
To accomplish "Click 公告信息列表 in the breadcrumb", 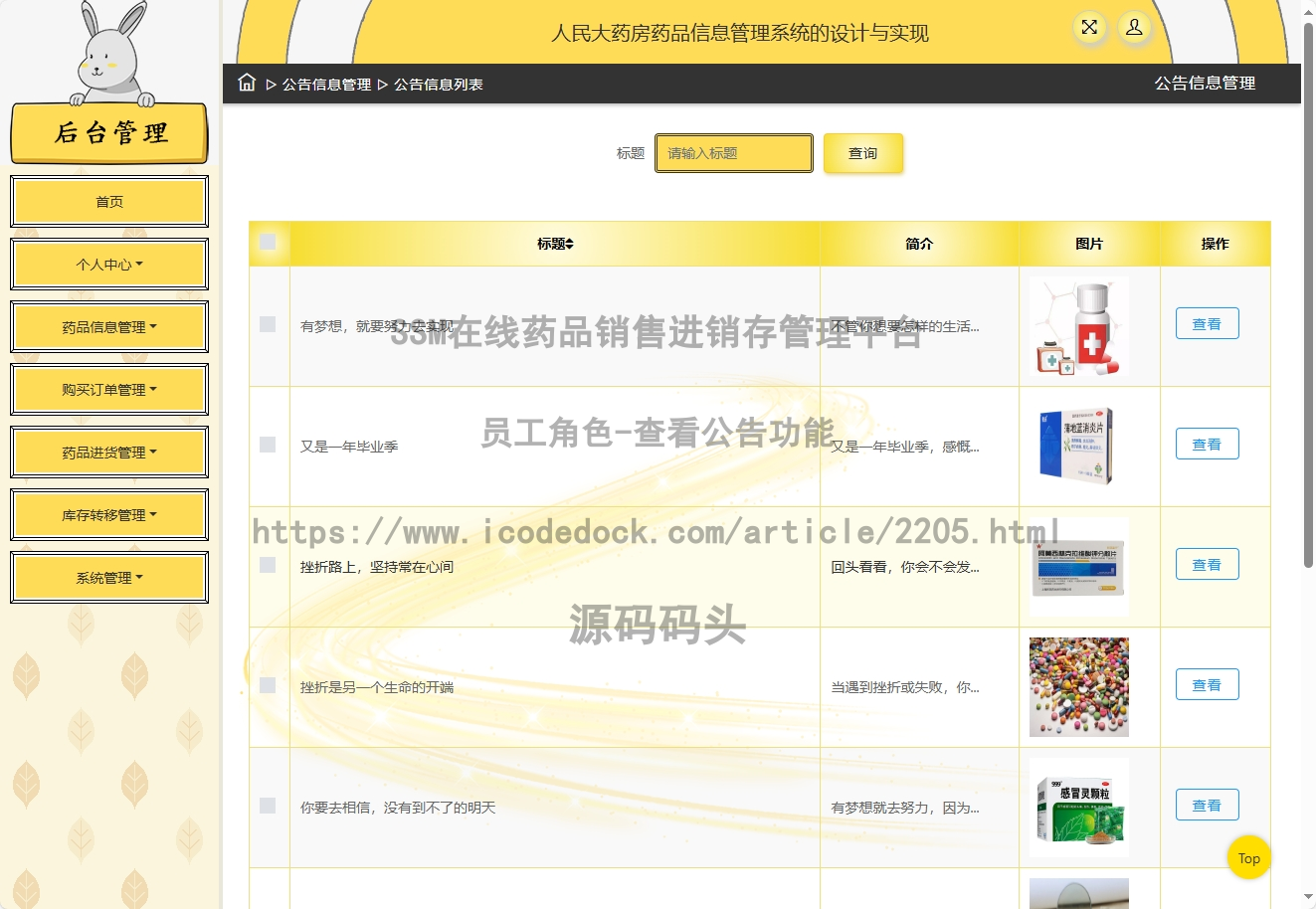I will [439, 85].
